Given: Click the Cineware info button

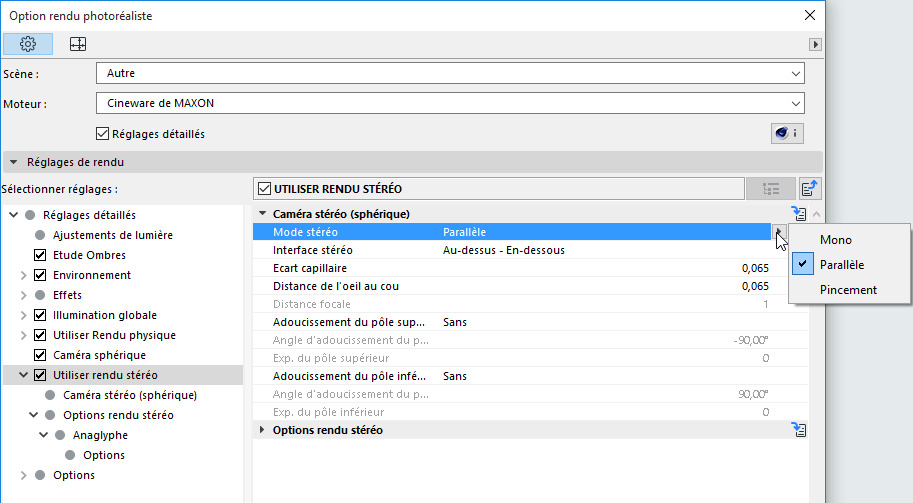Looking at the screenshot, I should [x=787, y=133].
